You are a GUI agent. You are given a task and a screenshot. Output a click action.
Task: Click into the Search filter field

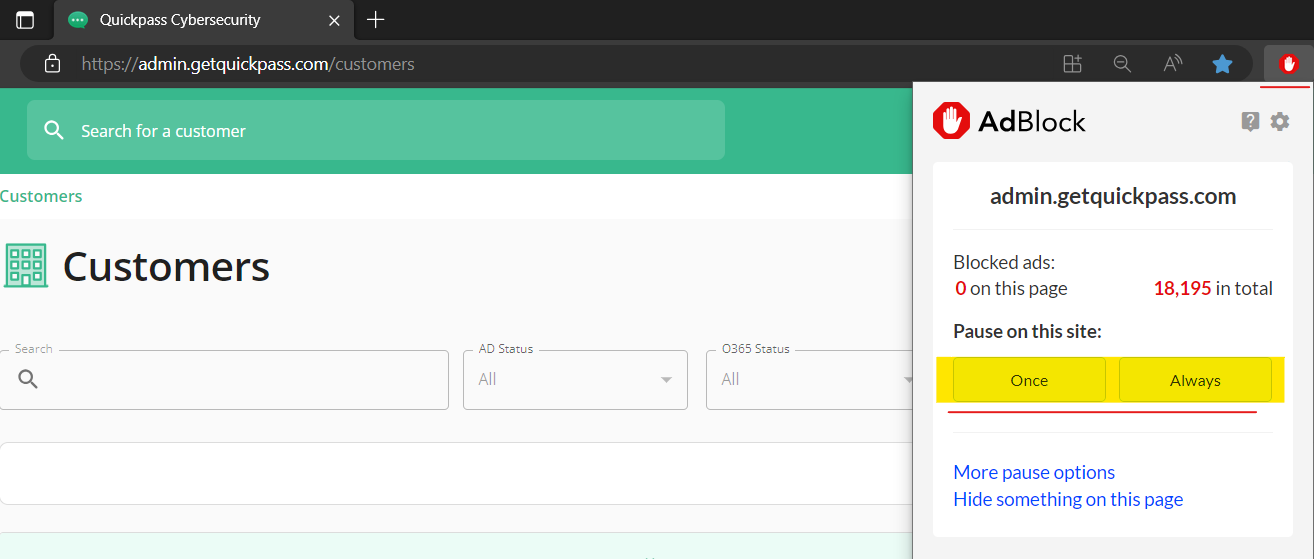click(x=224, y=379)
